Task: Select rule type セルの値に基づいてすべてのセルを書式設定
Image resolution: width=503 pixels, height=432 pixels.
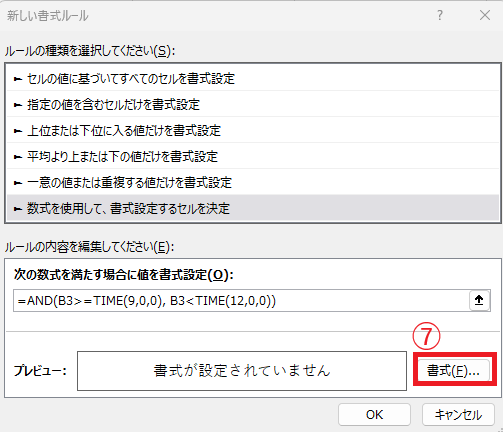Action: click(x=253, y=79)
